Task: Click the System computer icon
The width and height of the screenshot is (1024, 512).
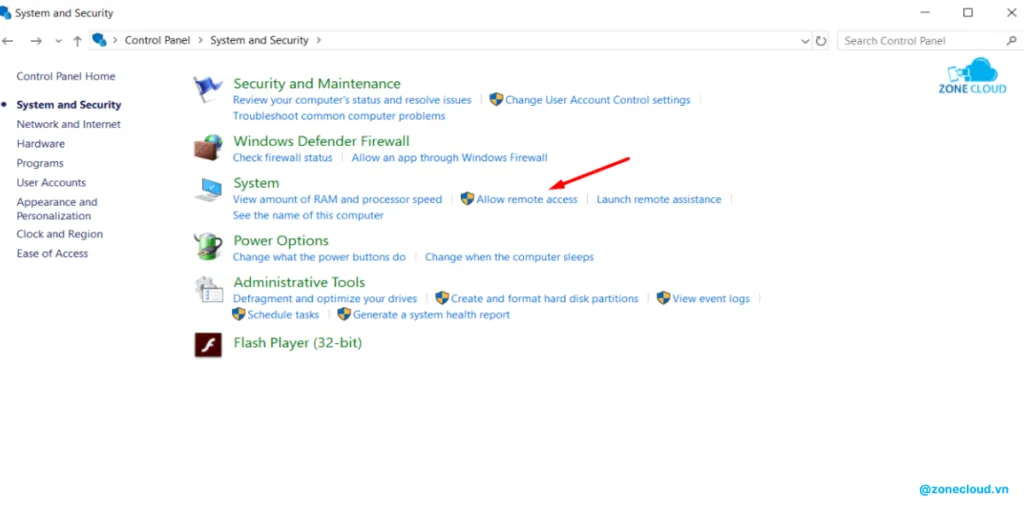Action: coord(208,190)
